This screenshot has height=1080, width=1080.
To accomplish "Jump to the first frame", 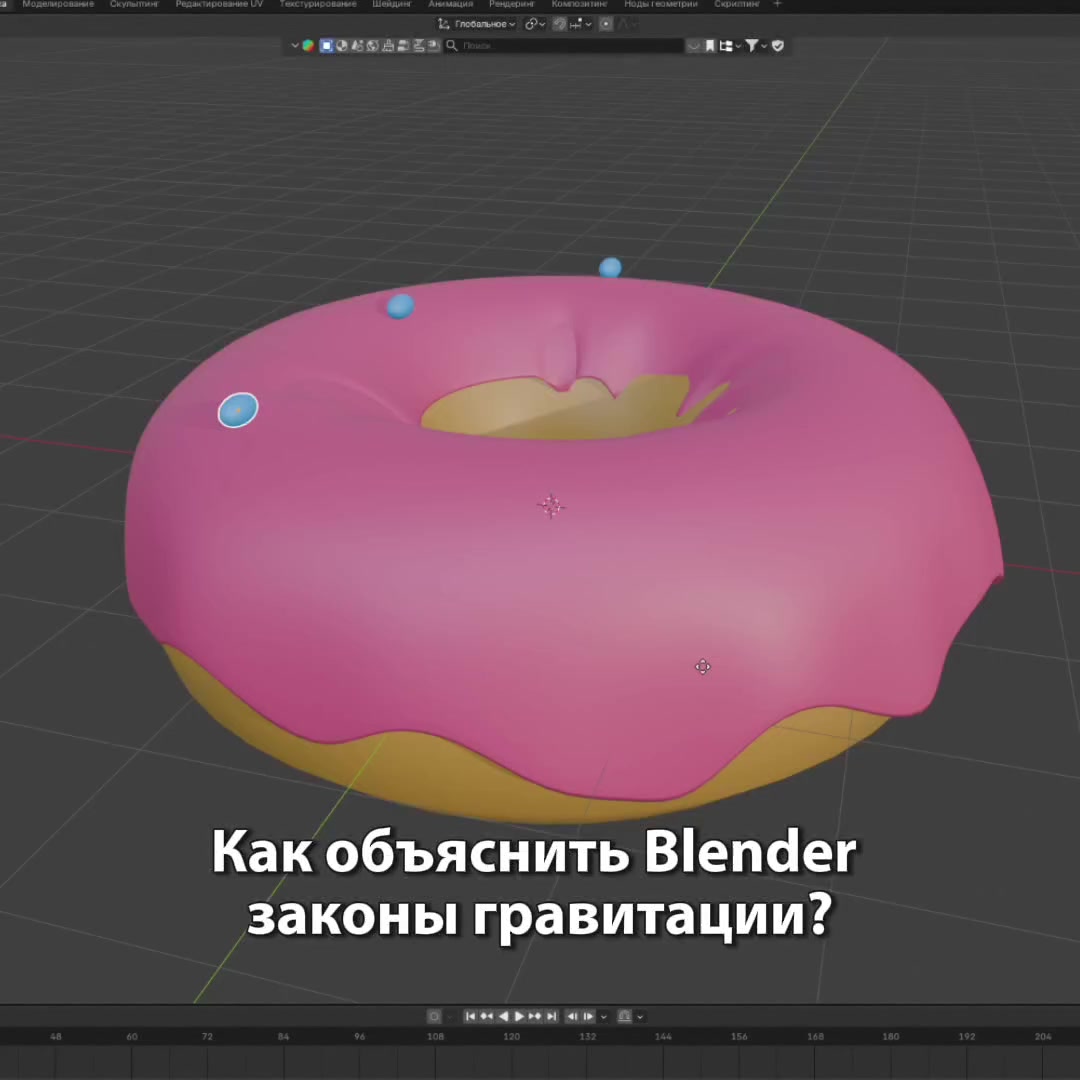I will 470,1016.
